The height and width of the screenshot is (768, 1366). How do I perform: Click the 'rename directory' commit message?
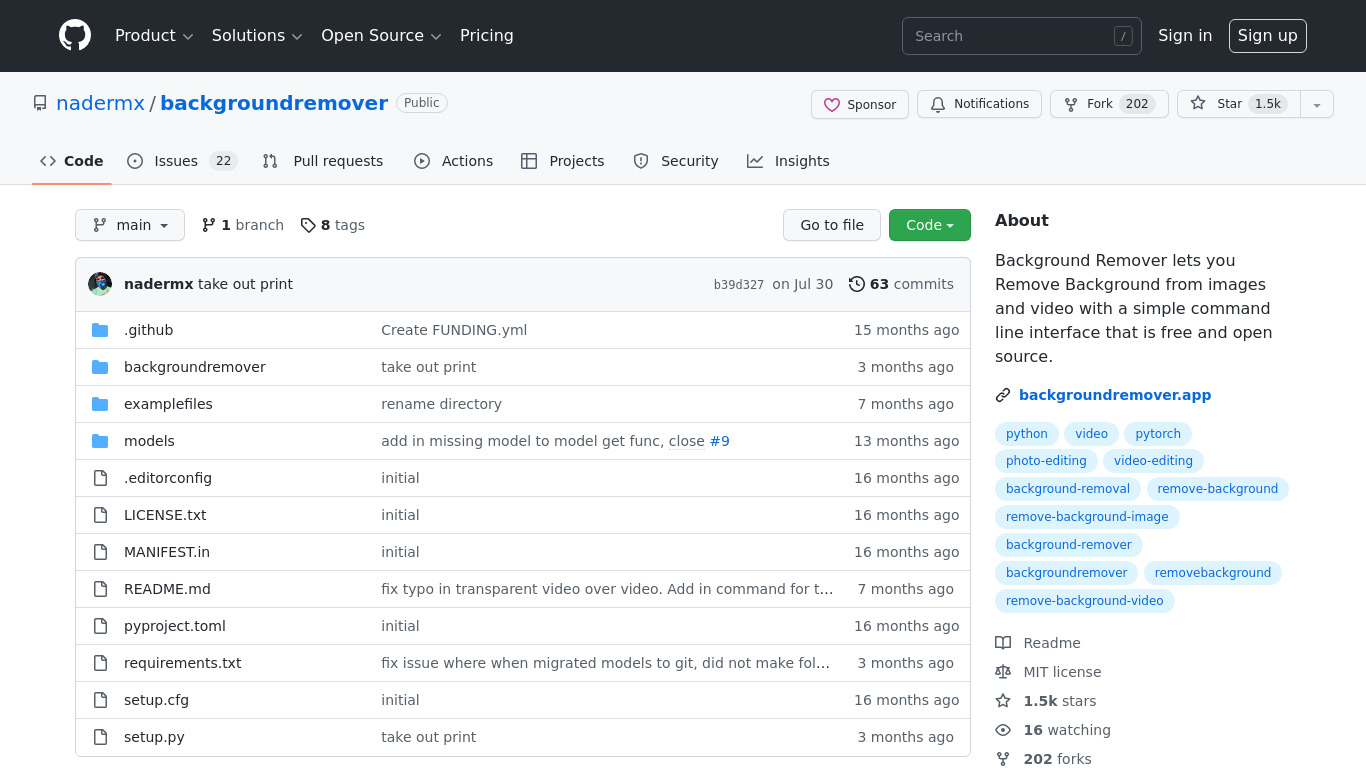[441, 404]
